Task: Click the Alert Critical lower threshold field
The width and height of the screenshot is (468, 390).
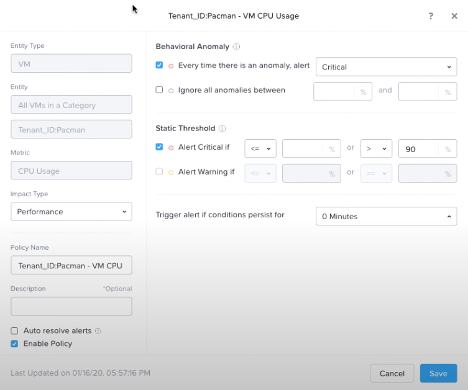Action: point(311,149)
